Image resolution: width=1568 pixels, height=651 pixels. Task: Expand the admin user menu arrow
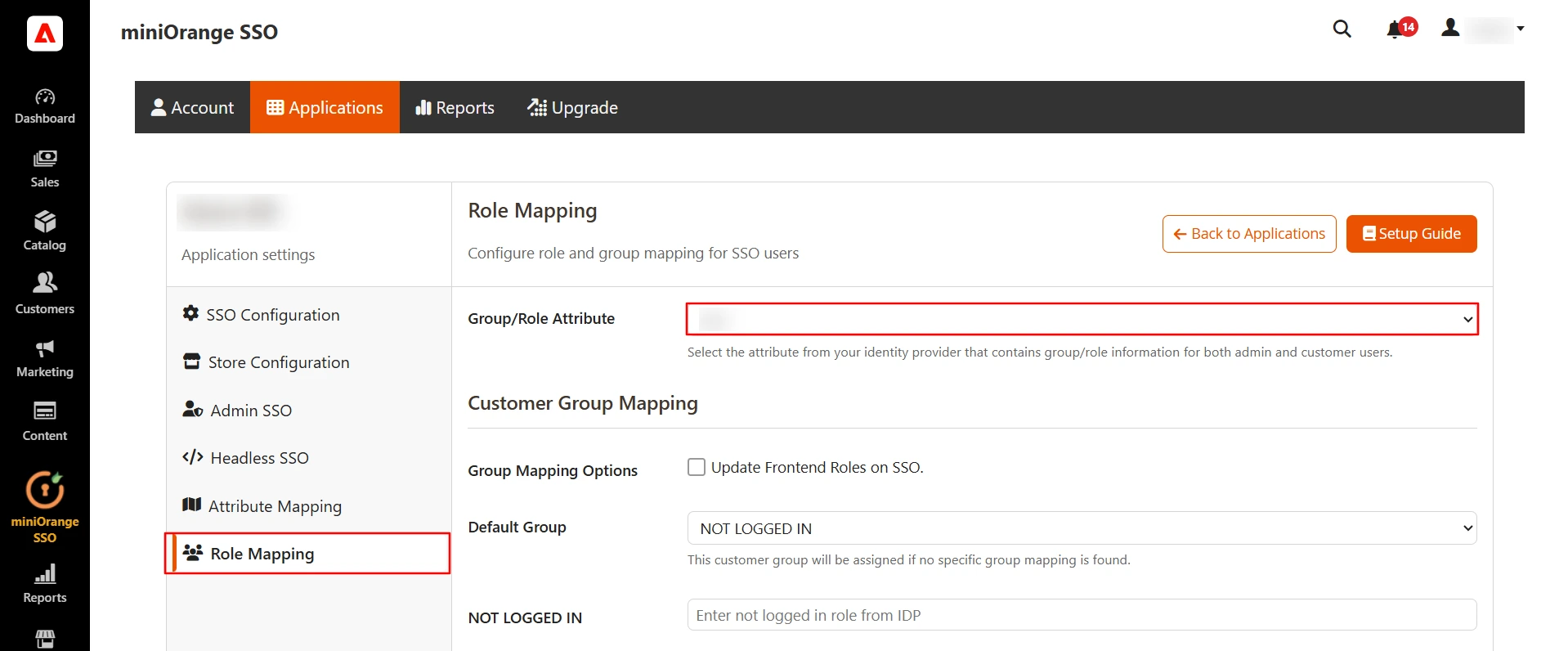point(1521,29)
